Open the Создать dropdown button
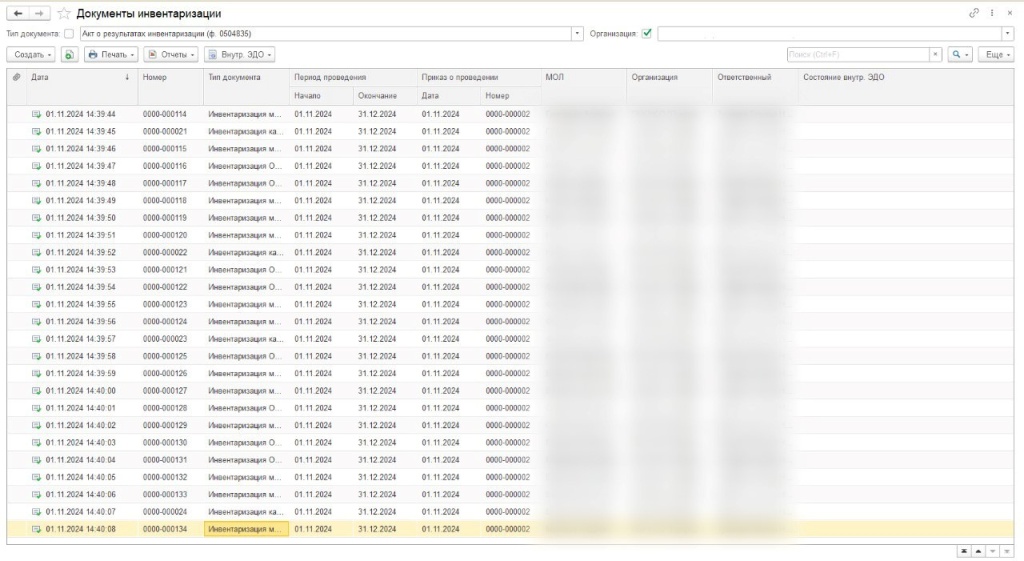 click(x=31, y=55)
